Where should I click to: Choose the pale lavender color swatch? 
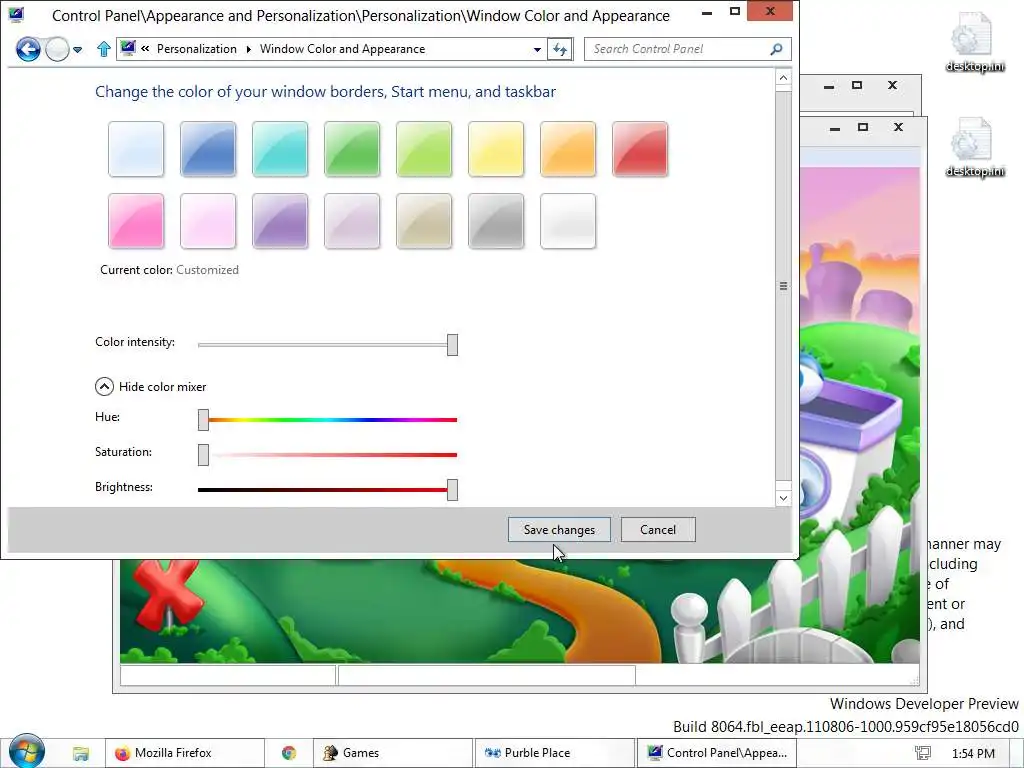[352, 221]
